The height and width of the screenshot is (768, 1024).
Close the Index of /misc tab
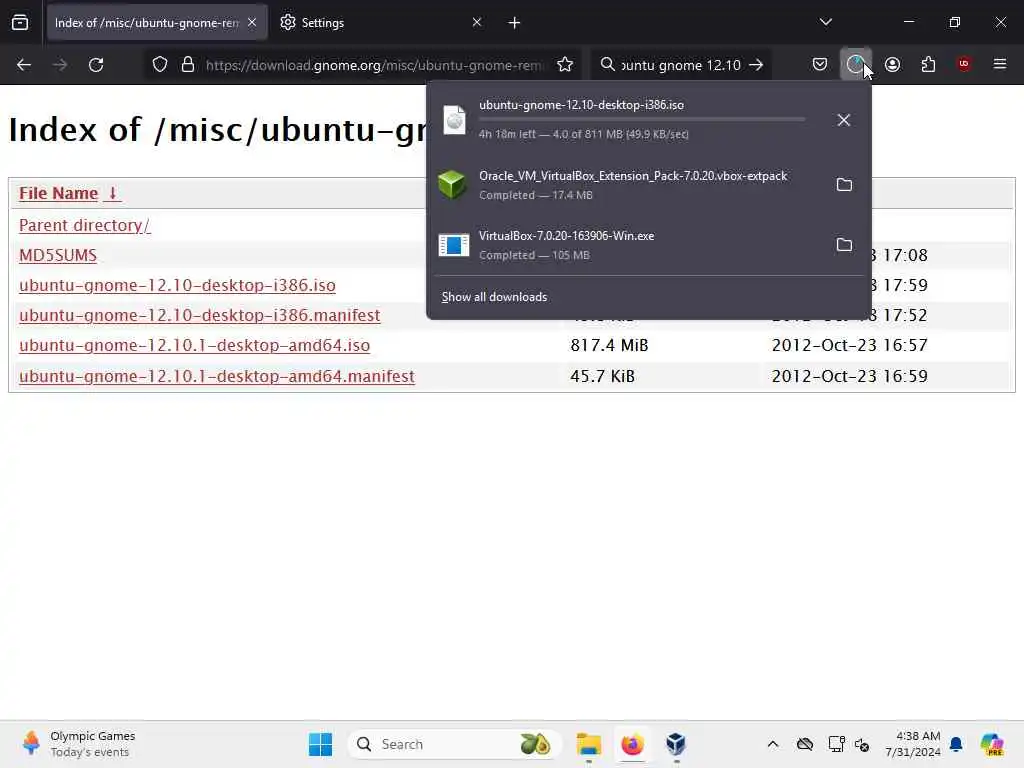[x=252, y=22]
